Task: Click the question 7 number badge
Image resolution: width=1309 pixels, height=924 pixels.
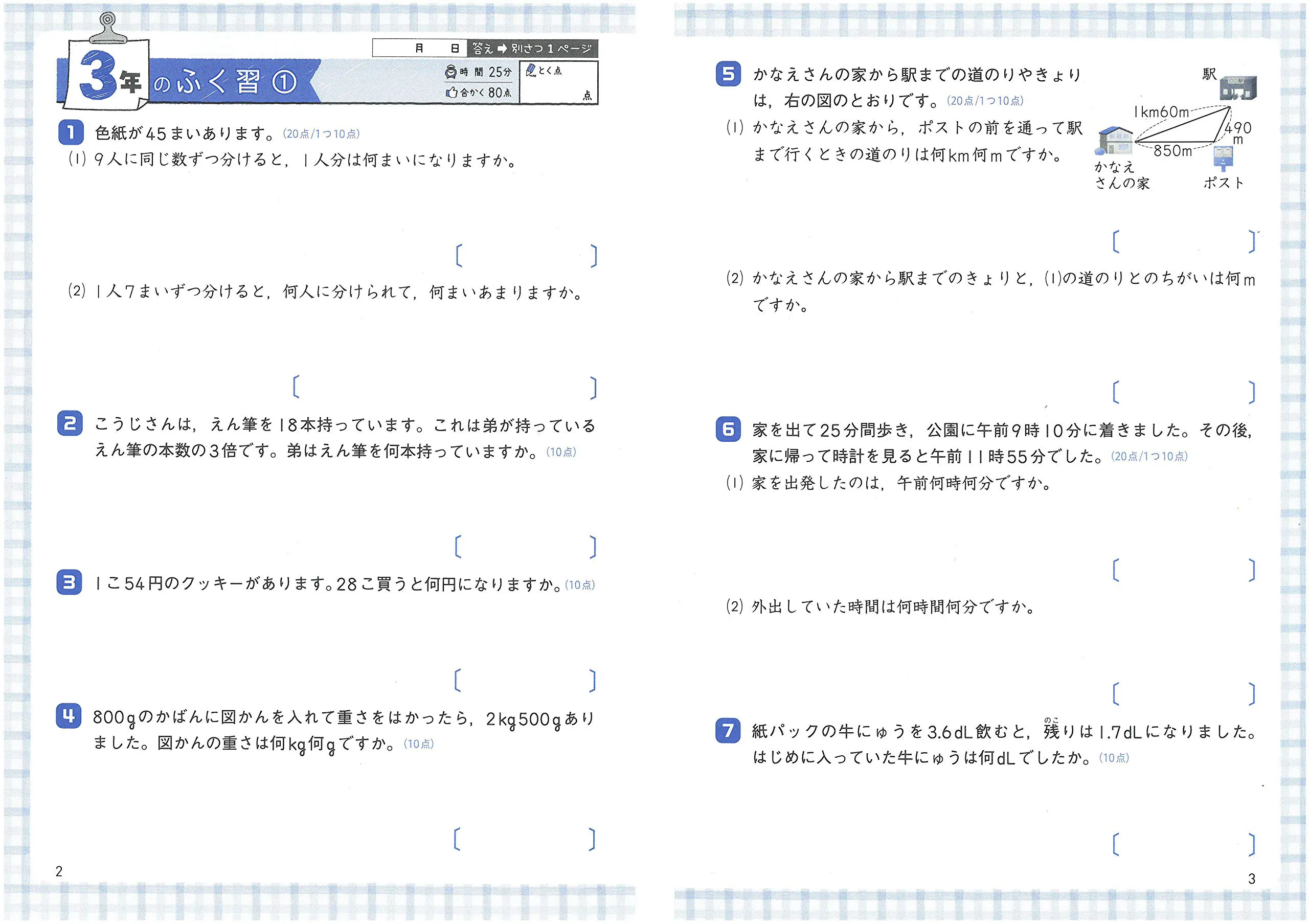Action: [728, 731]
